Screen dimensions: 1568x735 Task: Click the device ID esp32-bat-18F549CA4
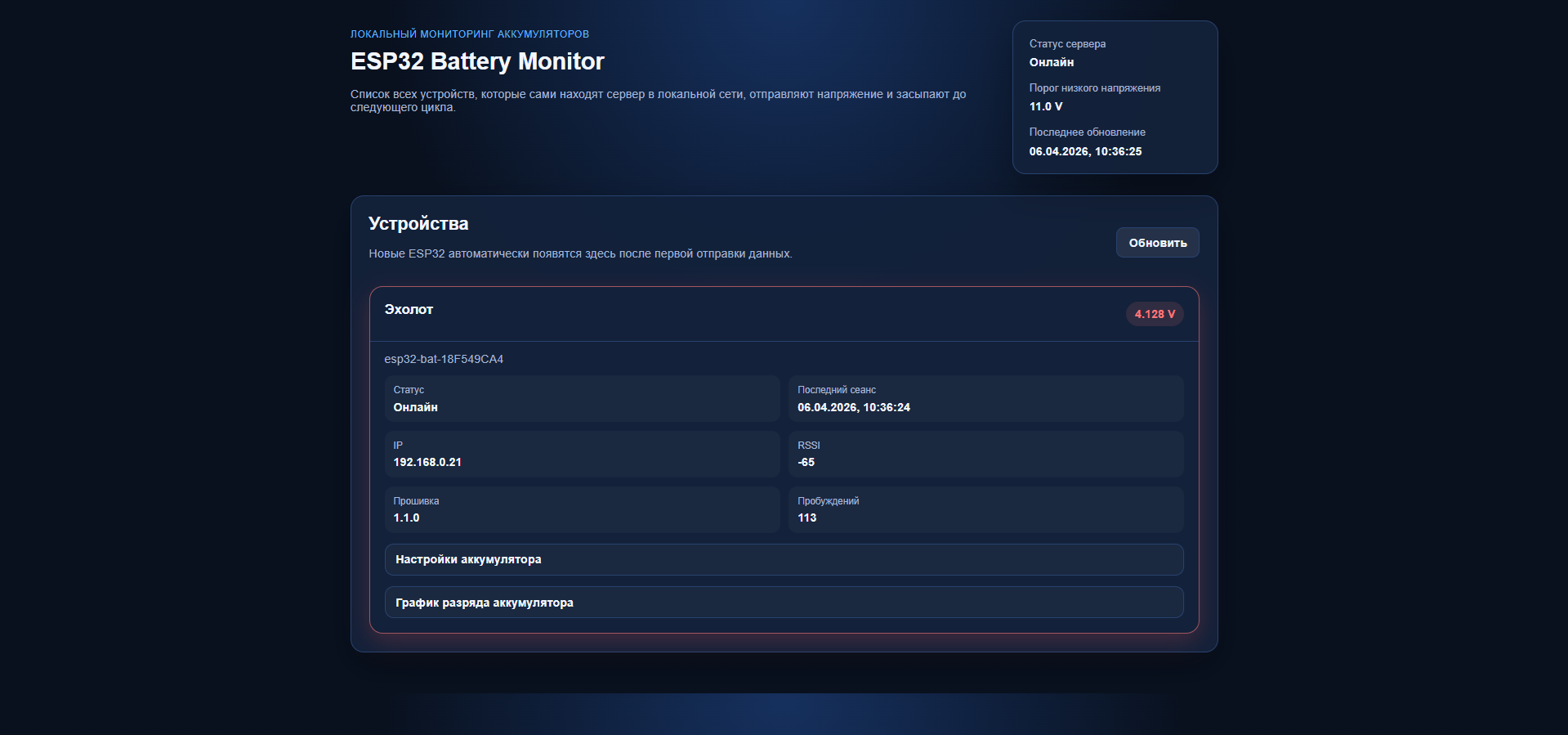444,359
